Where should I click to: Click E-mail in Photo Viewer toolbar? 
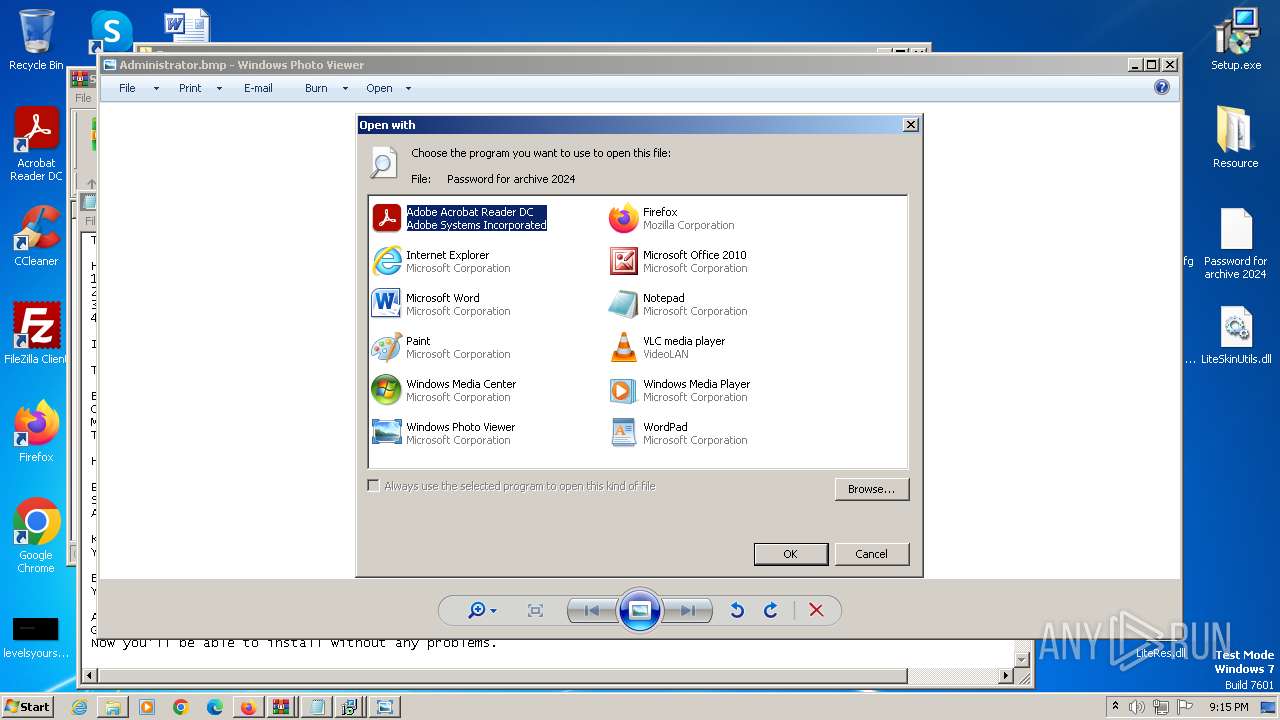tap(258, 88)
